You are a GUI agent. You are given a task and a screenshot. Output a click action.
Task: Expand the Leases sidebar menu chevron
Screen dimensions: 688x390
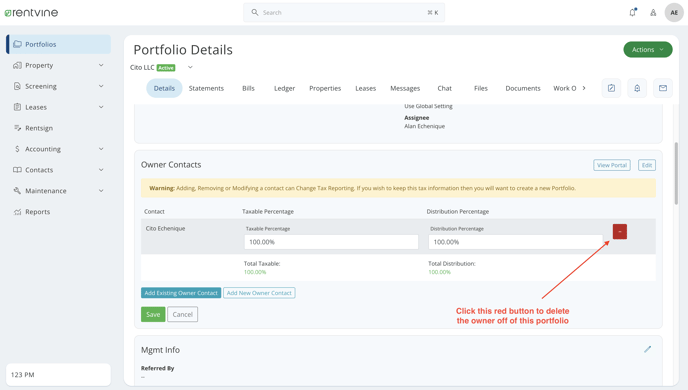pyautogui.click(x=101, y=107)
